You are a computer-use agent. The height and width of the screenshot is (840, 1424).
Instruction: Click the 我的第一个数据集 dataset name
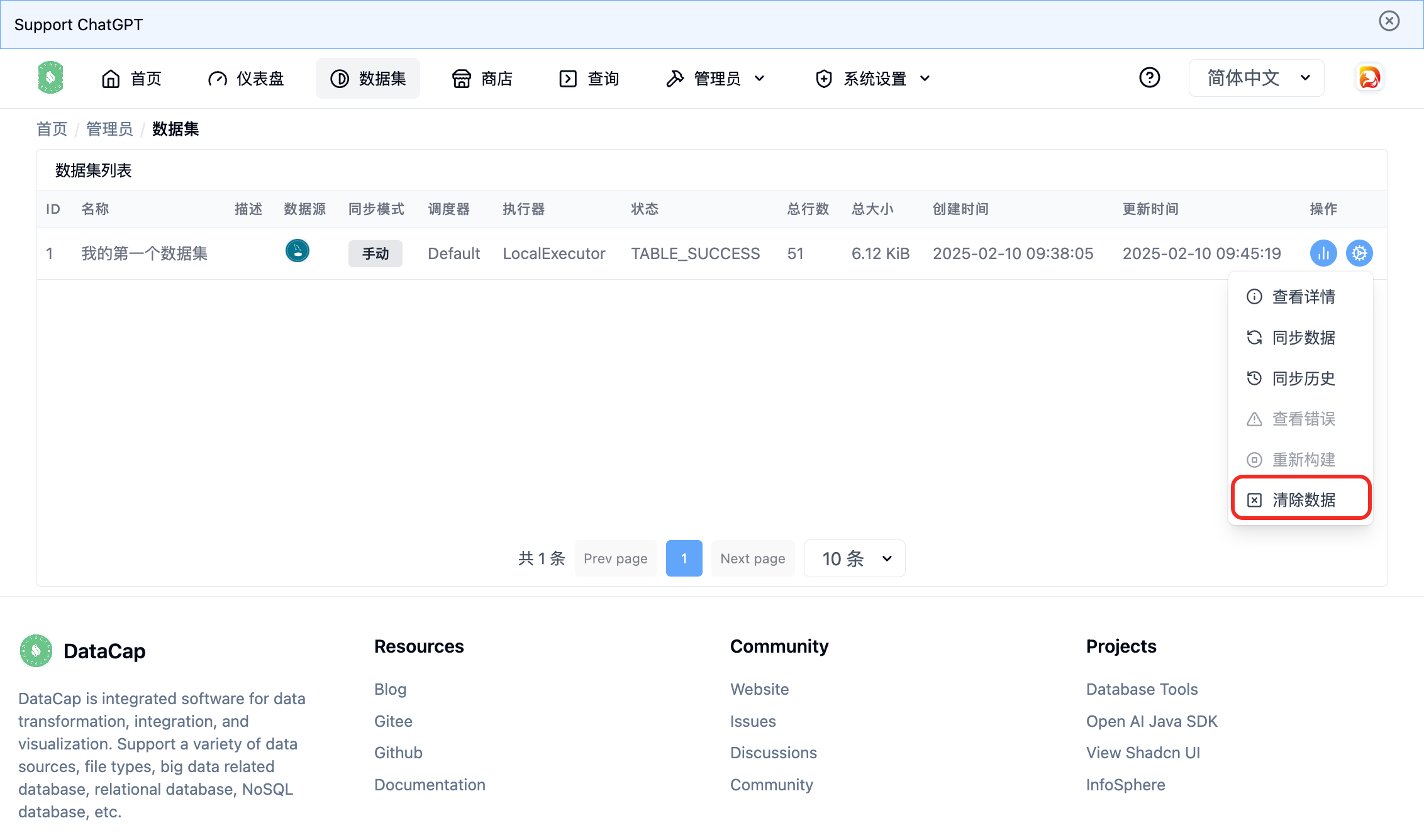click(x=145, y=253)
